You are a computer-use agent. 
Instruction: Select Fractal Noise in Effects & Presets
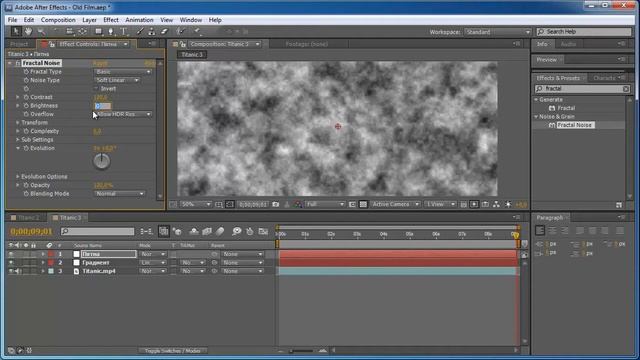pos(575,125)
